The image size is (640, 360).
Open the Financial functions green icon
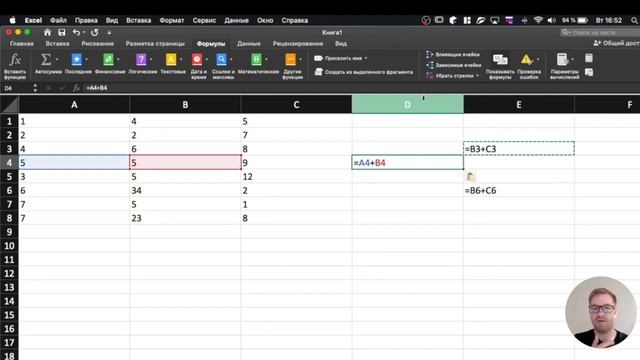(x=108, y=60)
